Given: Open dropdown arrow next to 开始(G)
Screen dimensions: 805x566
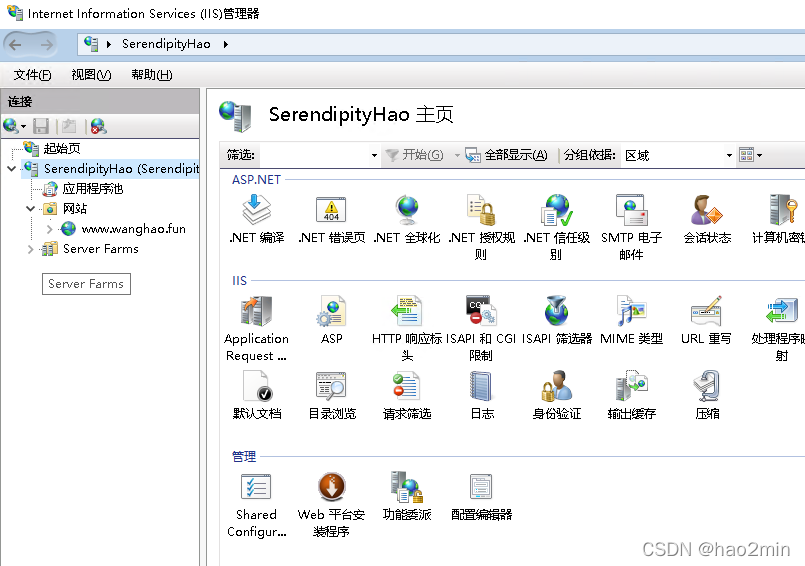Looking at the screenshot, I should (457, 155).
